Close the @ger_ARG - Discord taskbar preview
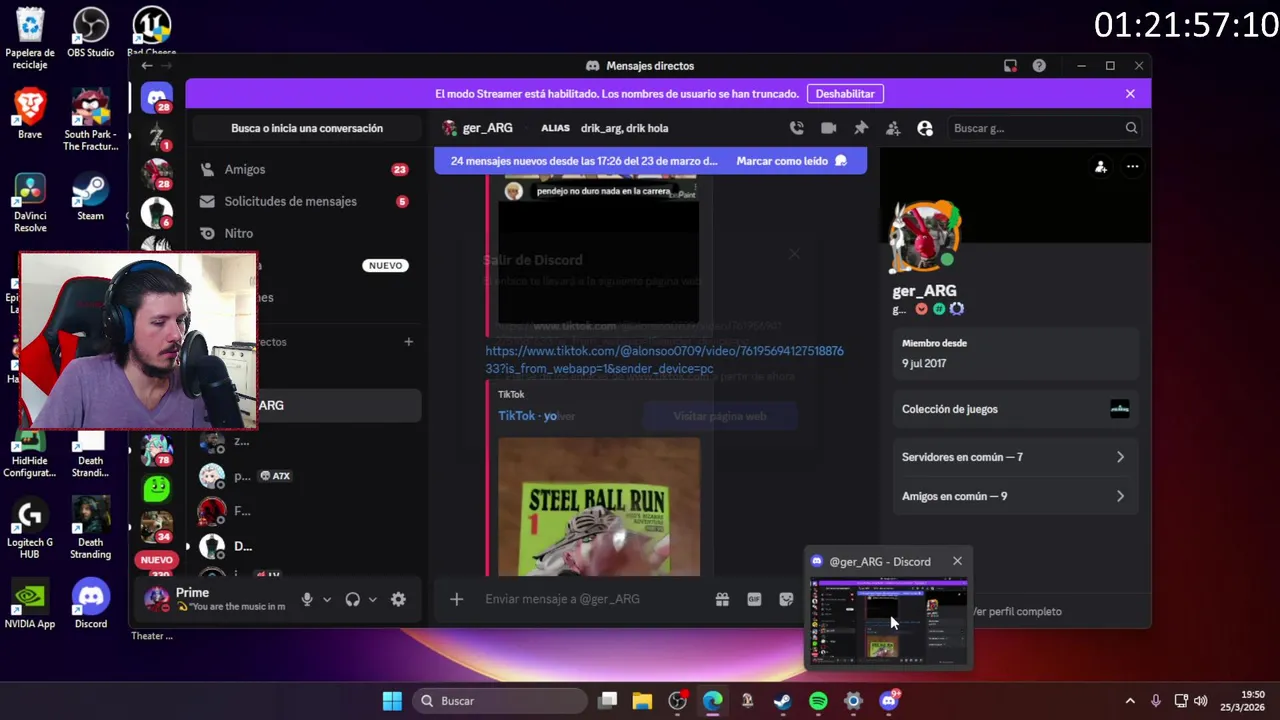Screen dimensions: 1280x720 coord(957,561)
